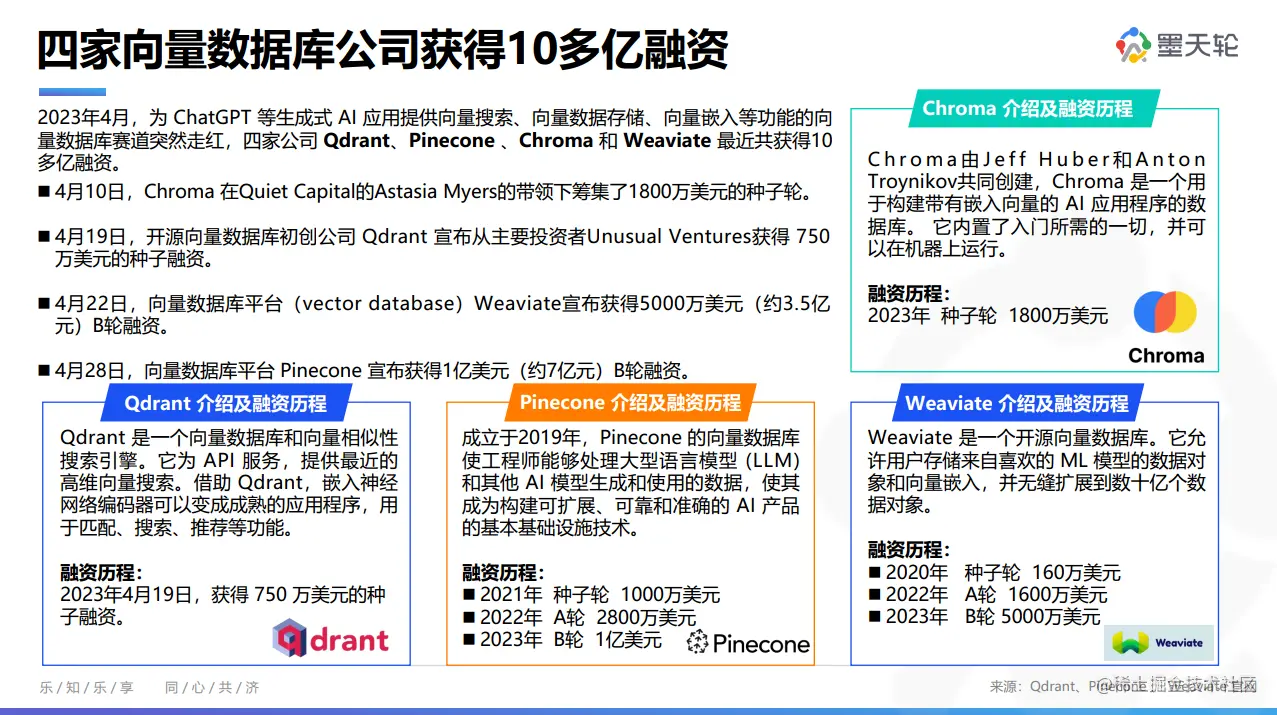Click the bullet starting 4月10日，Chroma
The image size is (1277, 715).
pyautogui.click(x=426, y=192)
